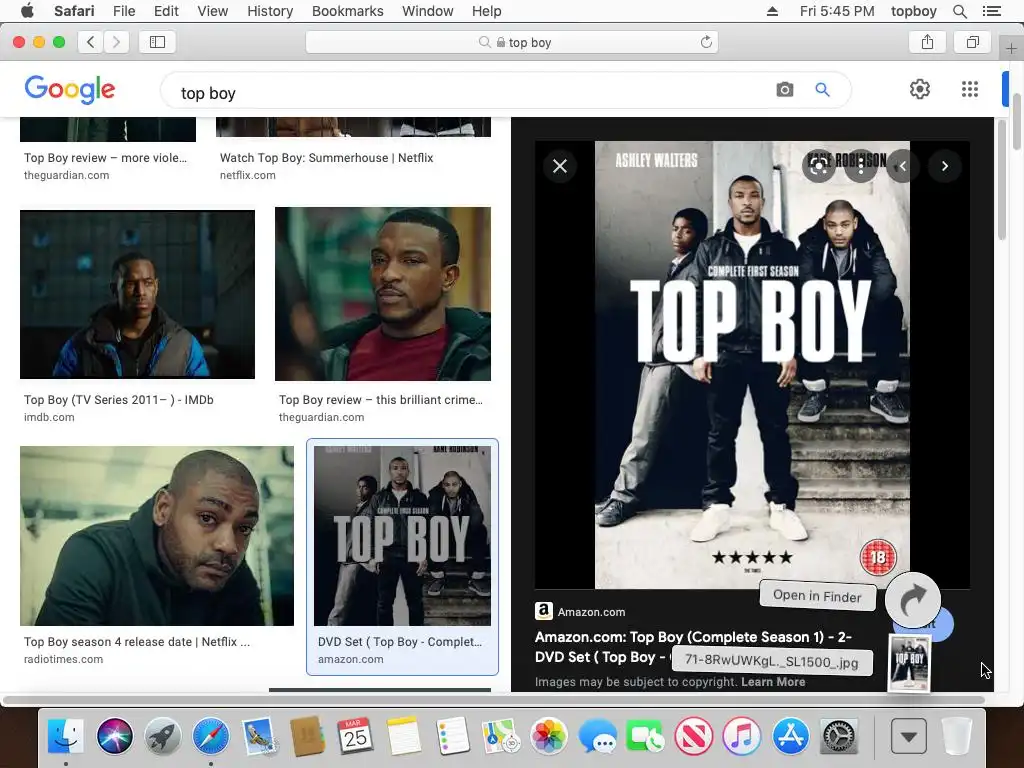
Task: Toggle the Safari sidebar button
Action: pyautogui.click(x=157, y=42)
